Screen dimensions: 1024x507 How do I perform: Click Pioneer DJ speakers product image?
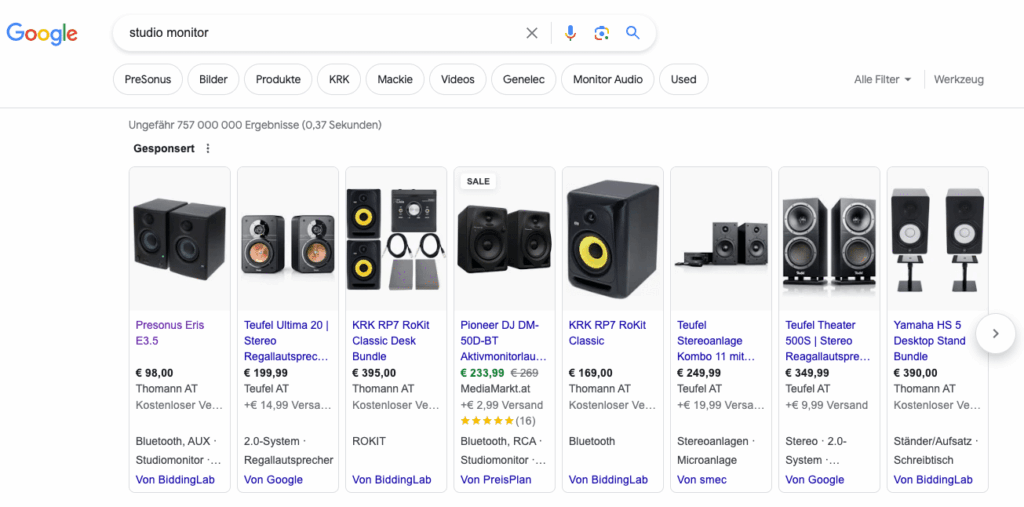[505, 238]
